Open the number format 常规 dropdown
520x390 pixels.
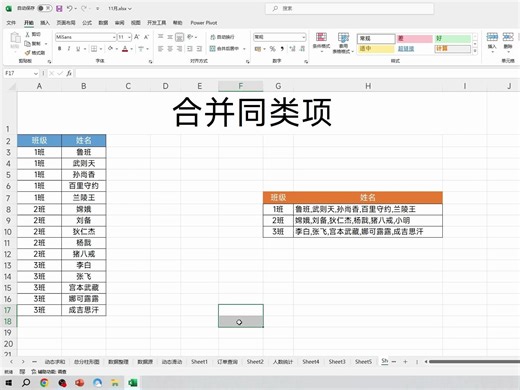pyautogui.click(x=303, y=37)
